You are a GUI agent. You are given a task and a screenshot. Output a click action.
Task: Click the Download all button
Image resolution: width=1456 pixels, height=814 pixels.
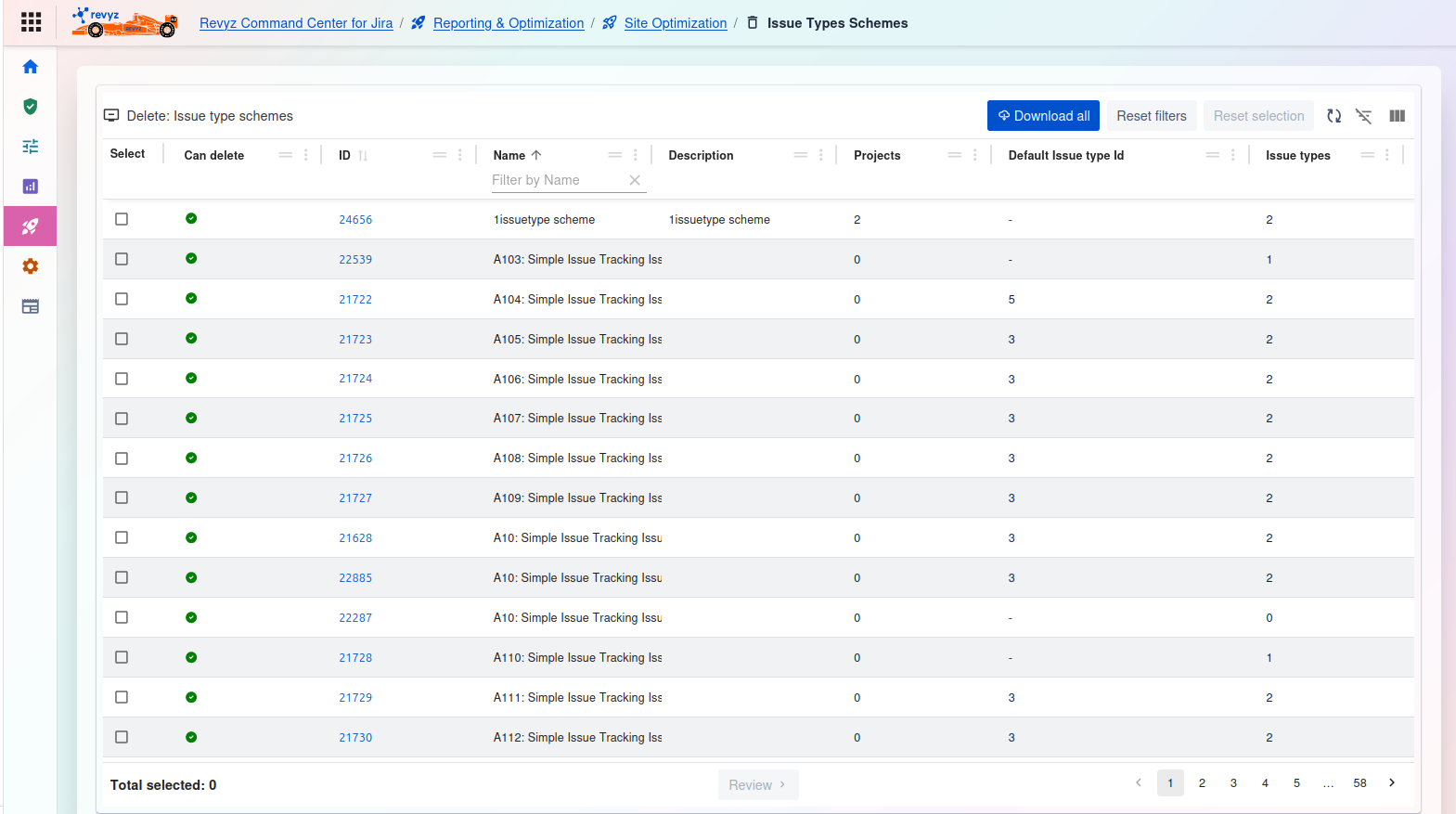pos(1043,116)
